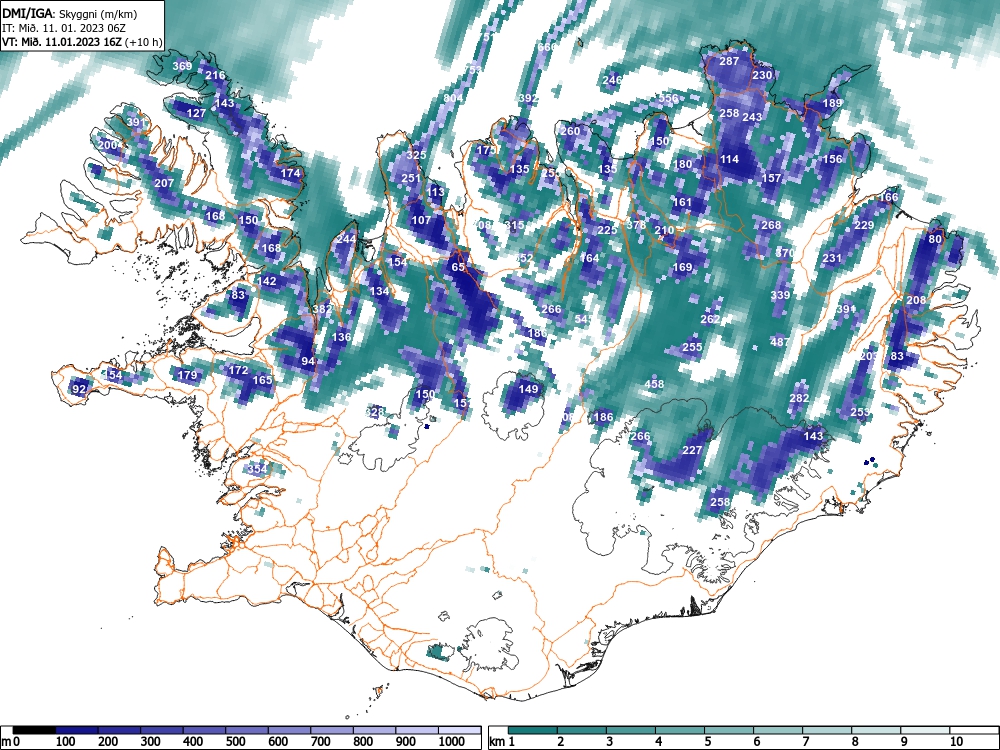Click the 229 visibility value
Screen dimensions: 1000x750
point(864,225)
